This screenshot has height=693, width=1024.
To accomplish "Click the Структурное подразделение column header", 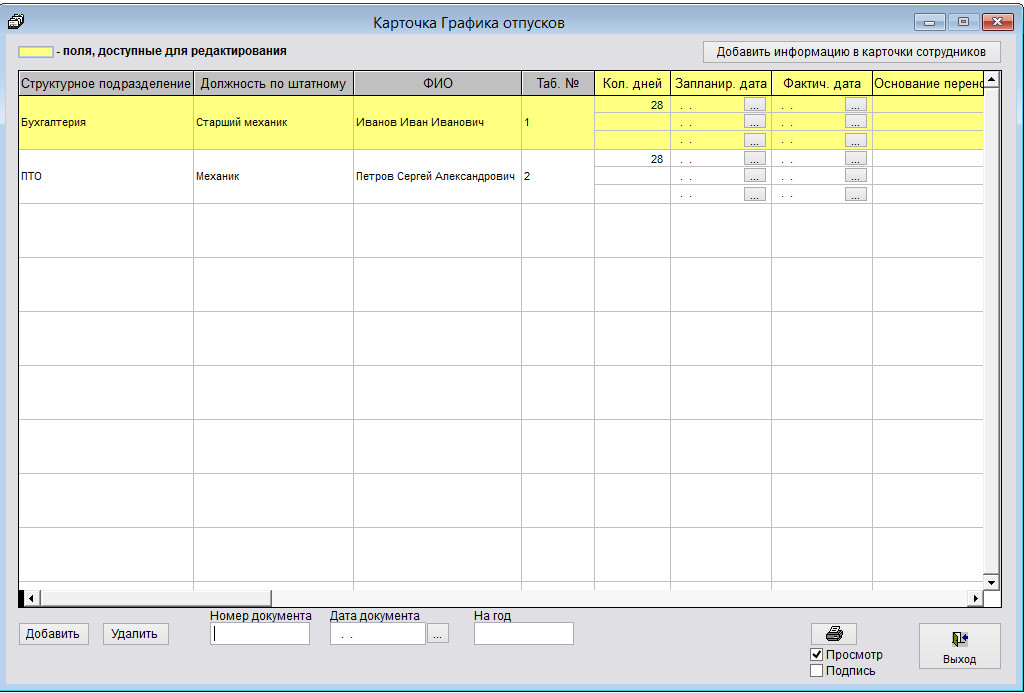I will tap(106, 84).
